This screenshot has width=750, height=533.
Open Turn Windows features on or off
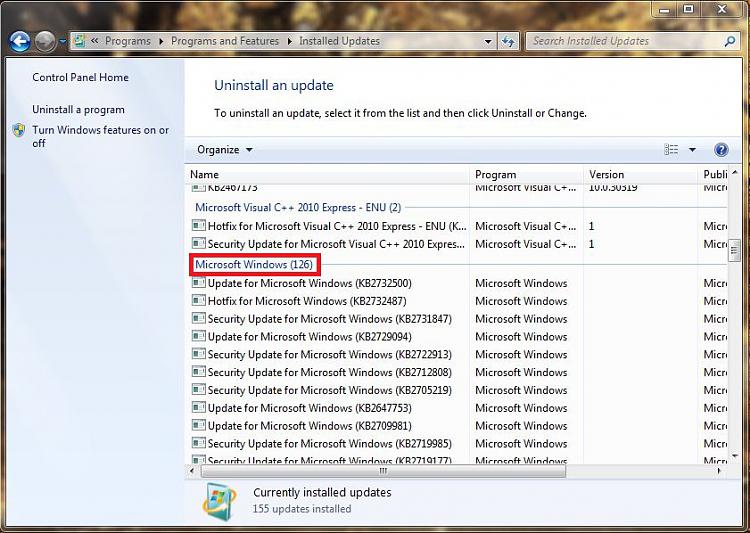coord(100,136)
